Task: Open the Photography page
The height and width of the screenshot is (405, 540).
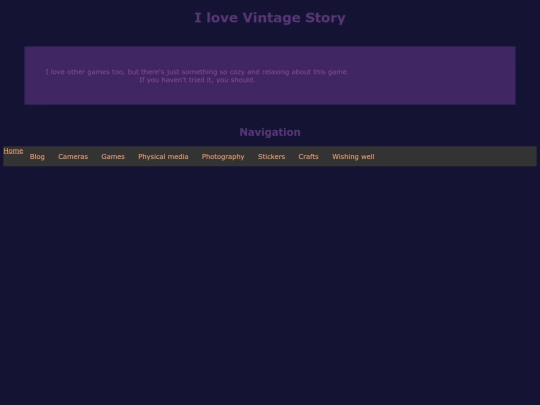Action: (x=223, y=157)
